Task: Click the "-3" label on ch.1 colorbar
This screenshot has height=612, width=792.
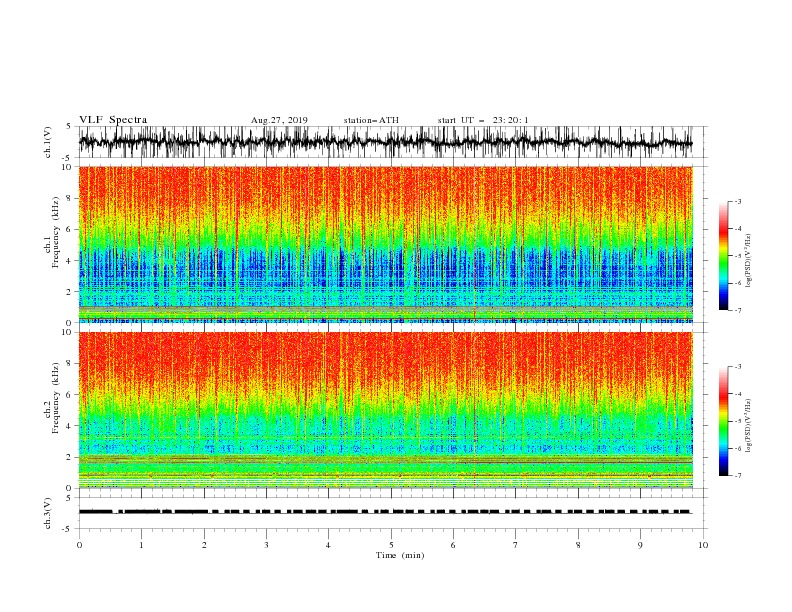Action: [x=738, y=201]
